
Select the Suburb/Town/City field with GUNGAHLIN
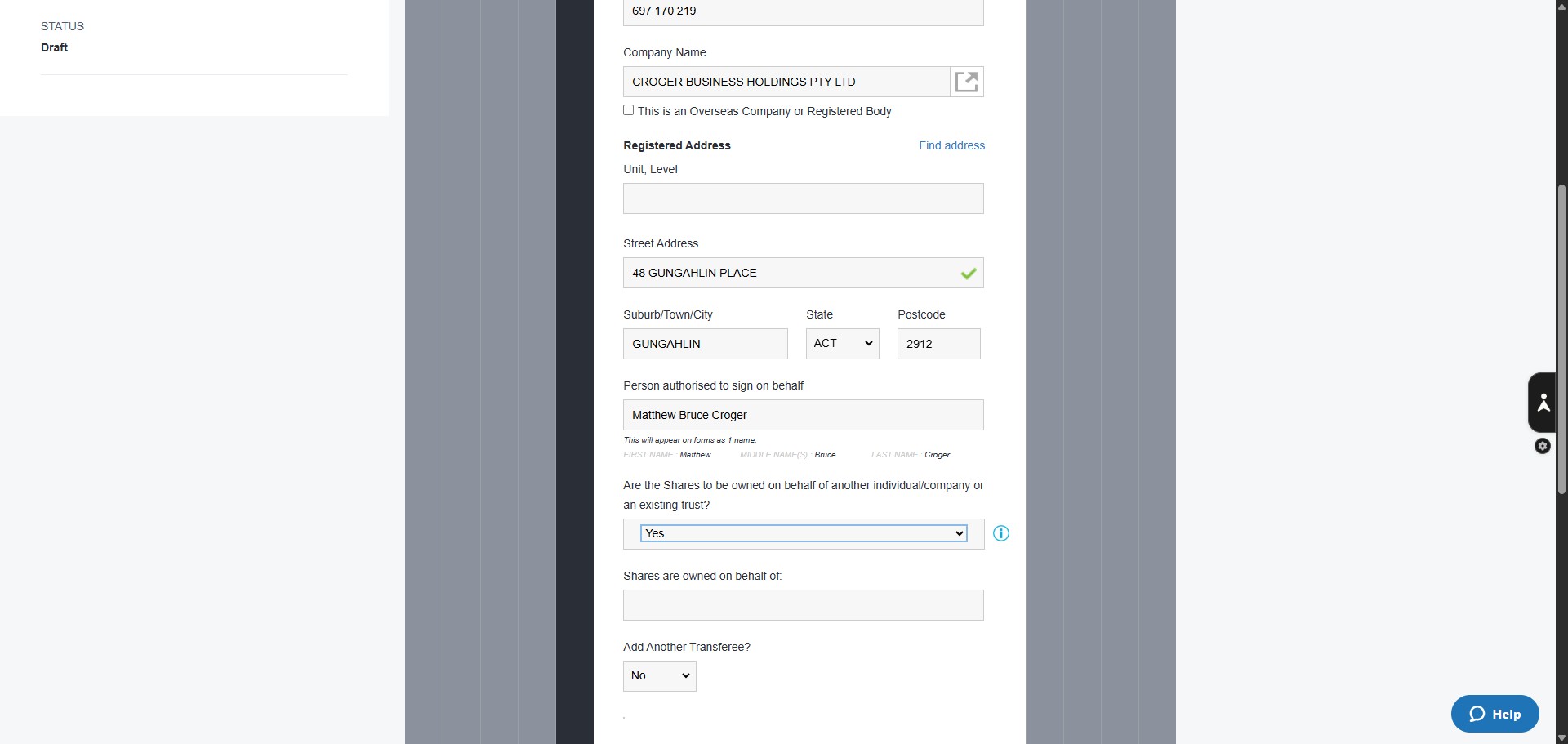[x=706, y=344]
